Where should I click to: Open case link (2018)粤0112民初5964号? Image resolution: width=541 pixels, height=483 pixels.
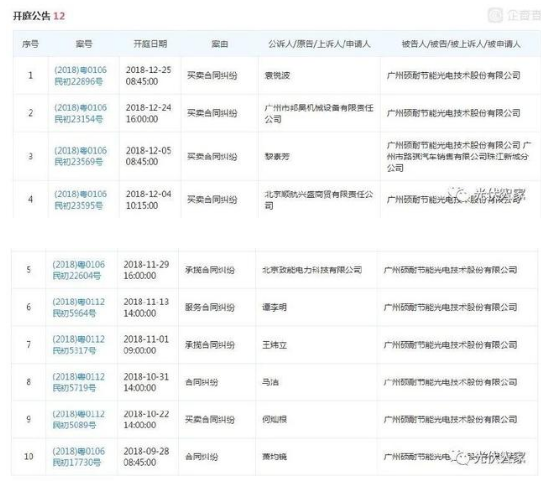[x=78, y=307]
